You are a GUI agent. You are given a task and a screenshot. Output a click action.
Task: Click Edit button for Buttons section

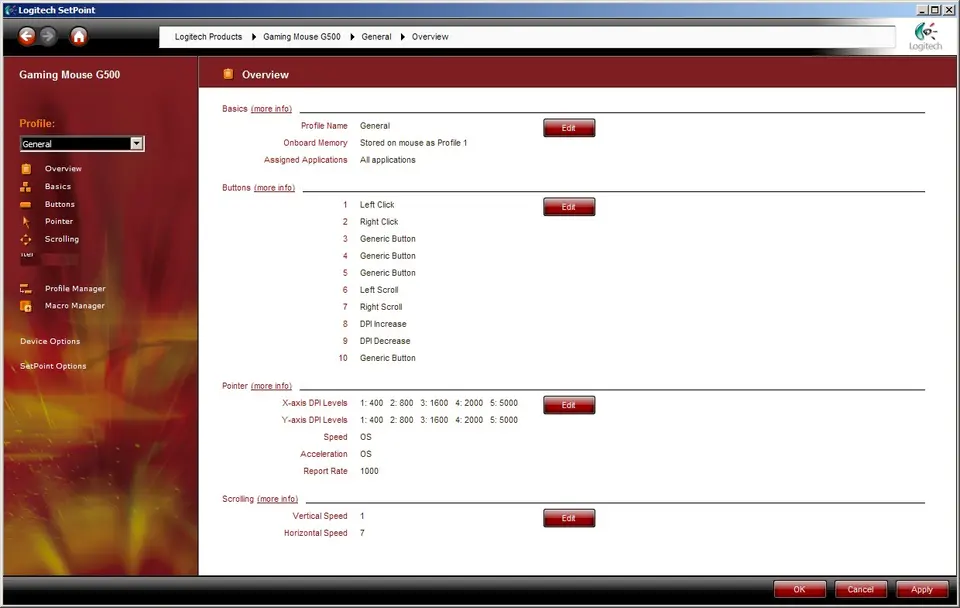pyautogui.click(x=569, y=207)
